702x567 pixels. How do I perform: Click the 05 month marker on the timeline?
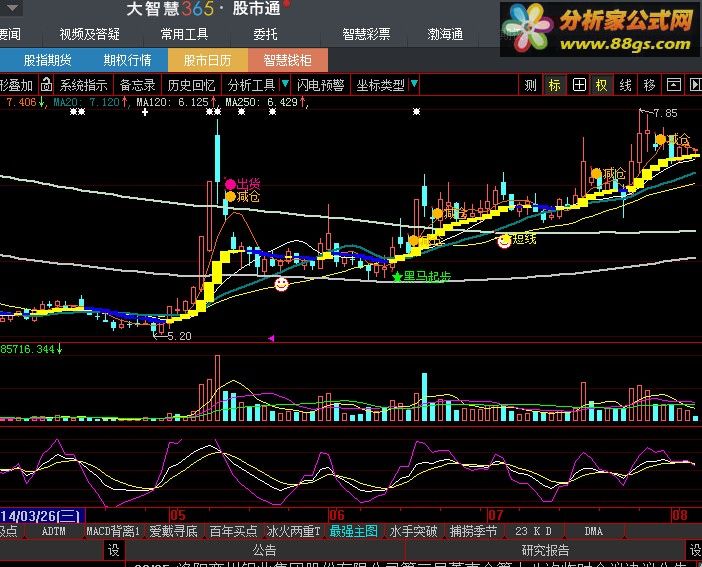(x=177, y=515)
